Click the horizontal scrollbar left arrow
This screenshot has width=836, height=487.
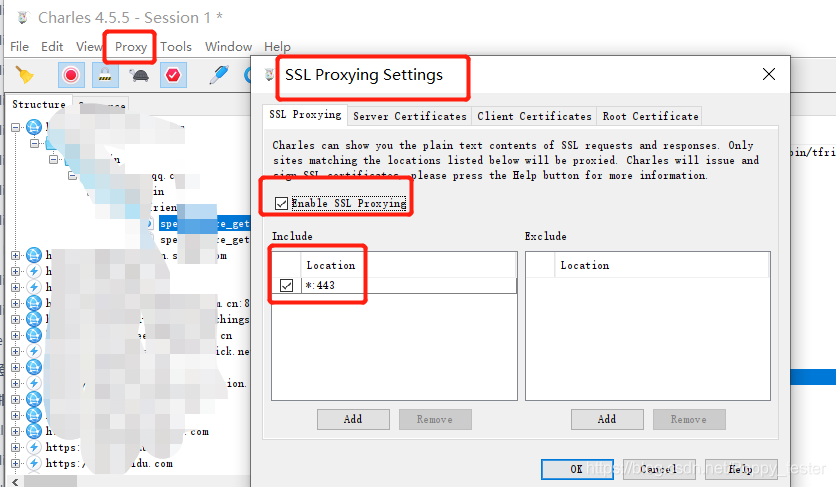[x=15, y=482]
